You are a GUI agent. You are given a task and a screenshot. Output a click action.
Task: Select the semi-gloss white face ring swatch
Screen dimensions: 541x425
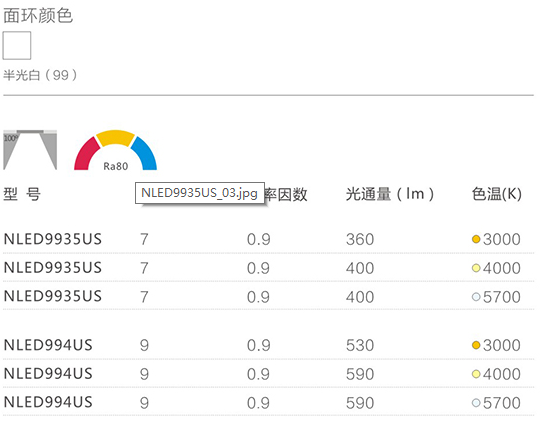click(x=17, y=46)
